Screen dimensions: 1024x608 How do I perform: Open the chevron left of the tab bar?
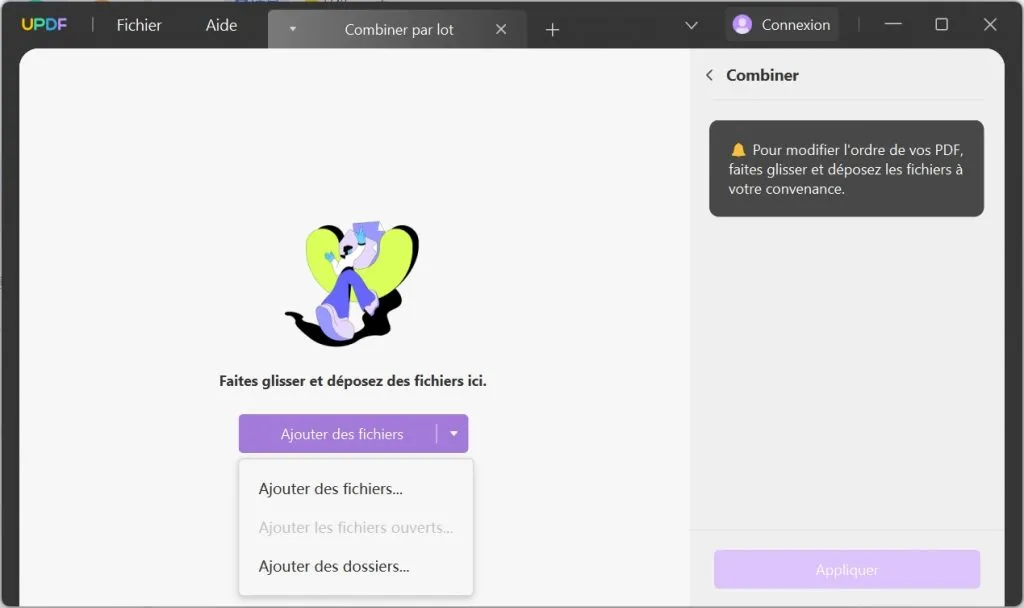click(291, 30)
